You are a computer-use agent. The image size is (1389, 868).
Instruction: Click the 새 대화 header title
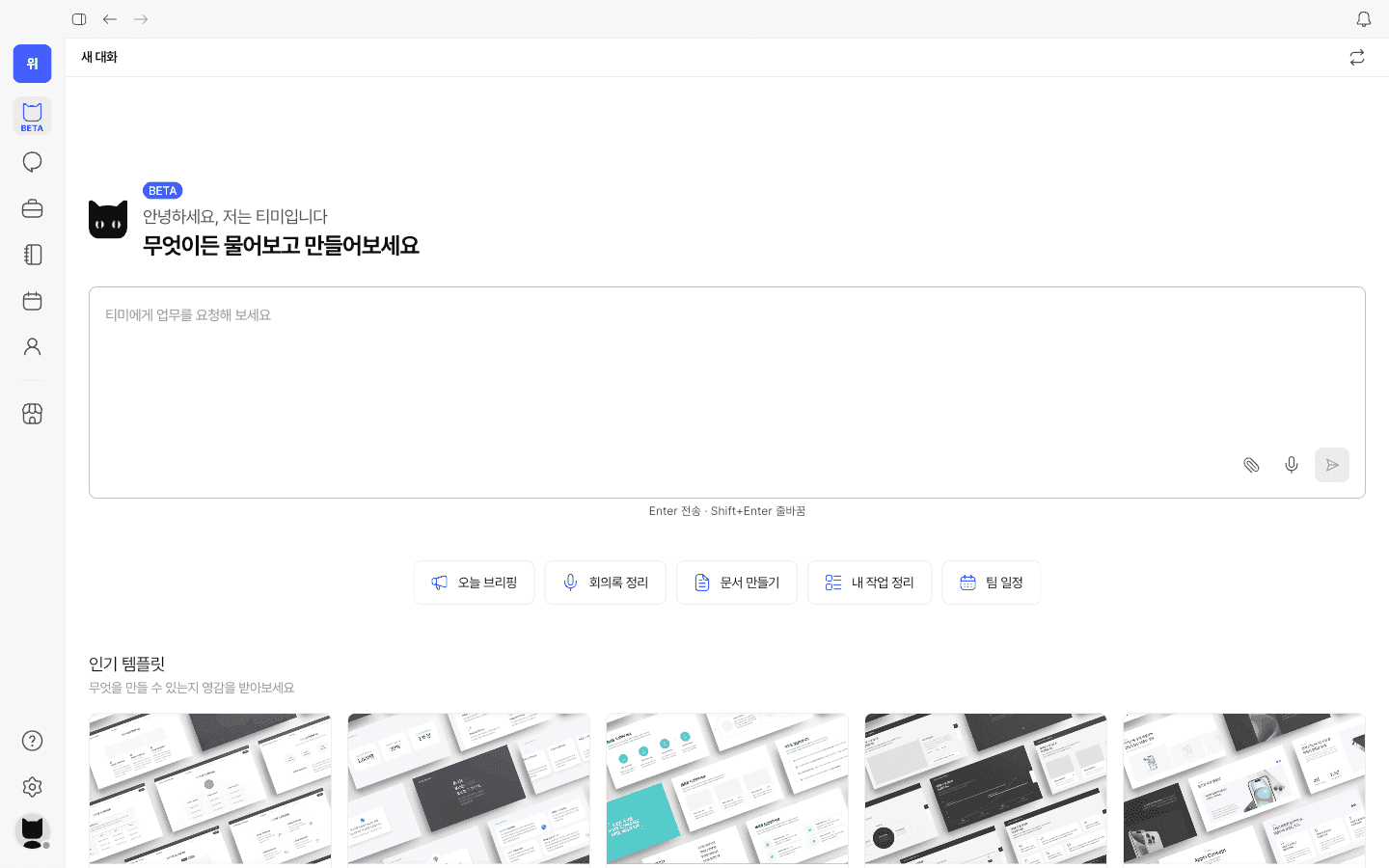pos(99,58)
